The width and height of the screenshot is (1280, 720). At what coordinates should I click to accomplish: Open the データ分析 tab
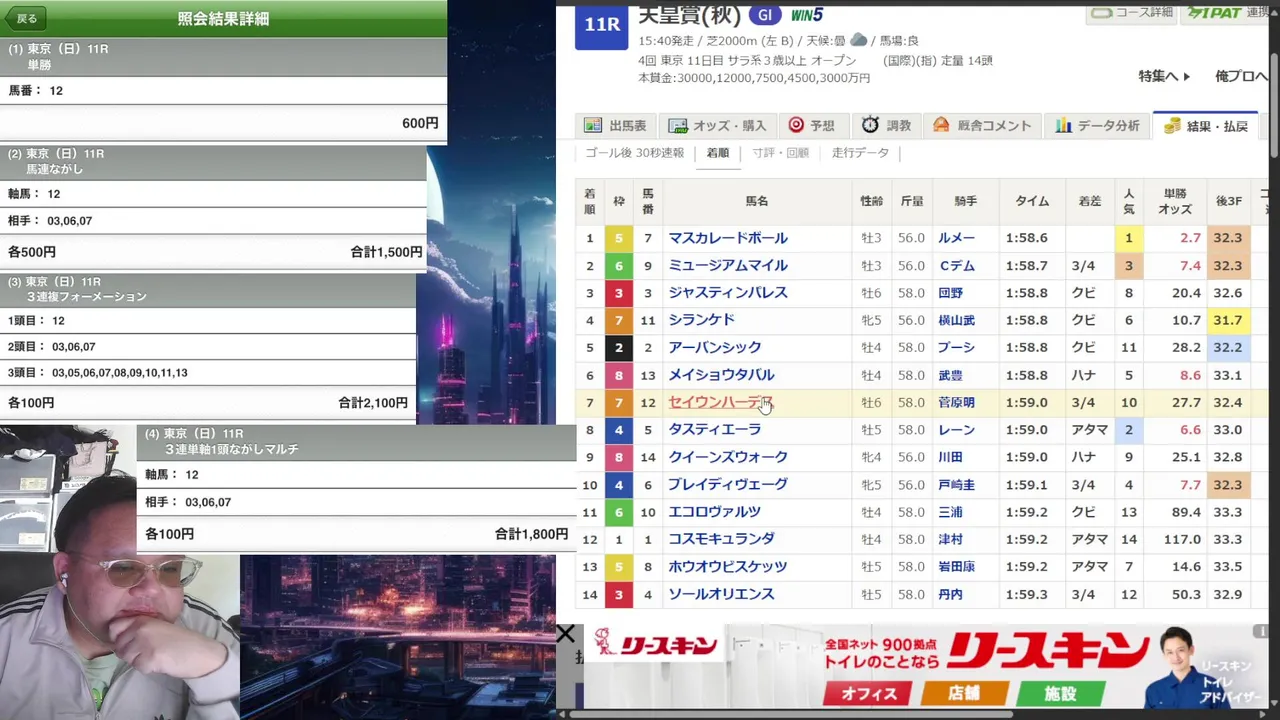click(x=1097, y=125)
